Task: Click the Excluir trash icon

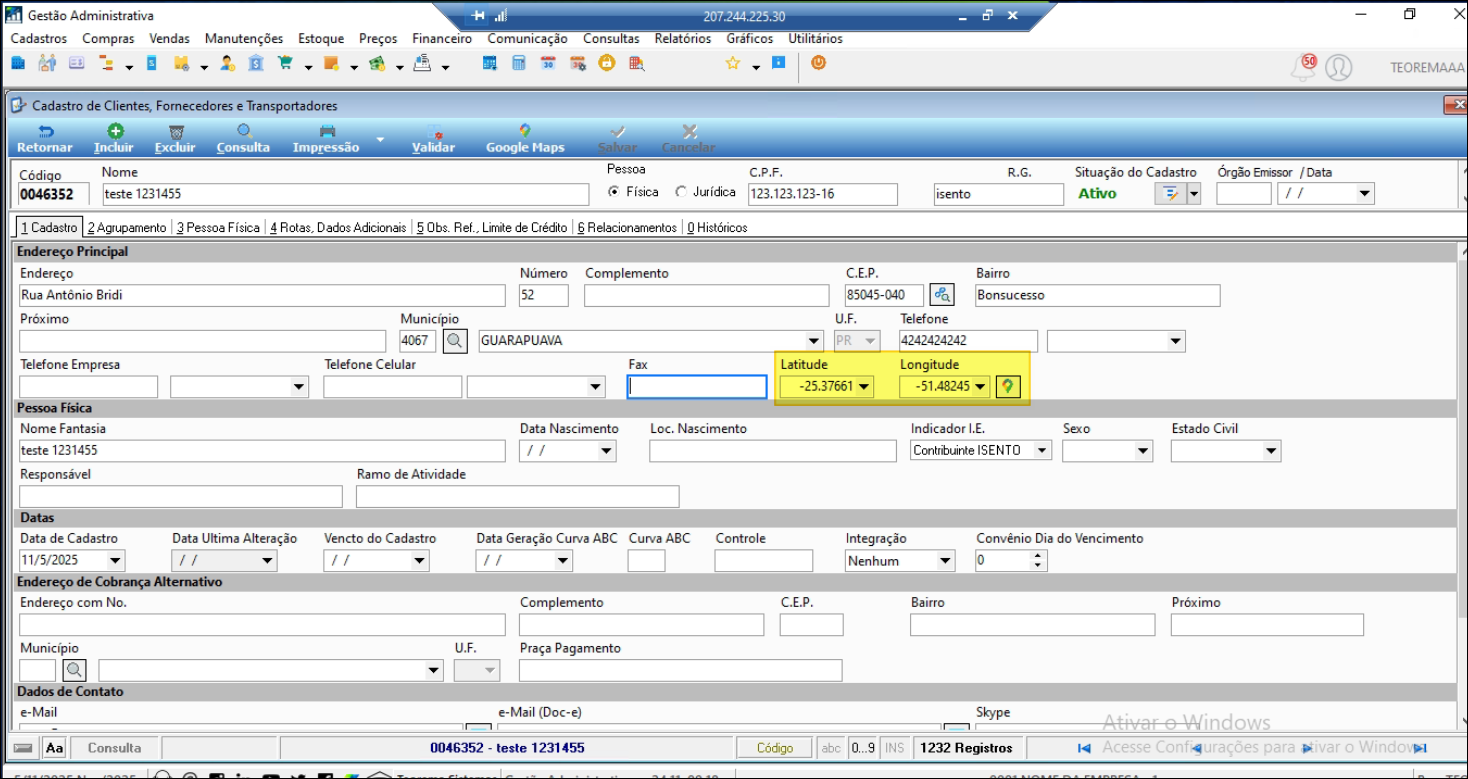Action: coord(175,131)
